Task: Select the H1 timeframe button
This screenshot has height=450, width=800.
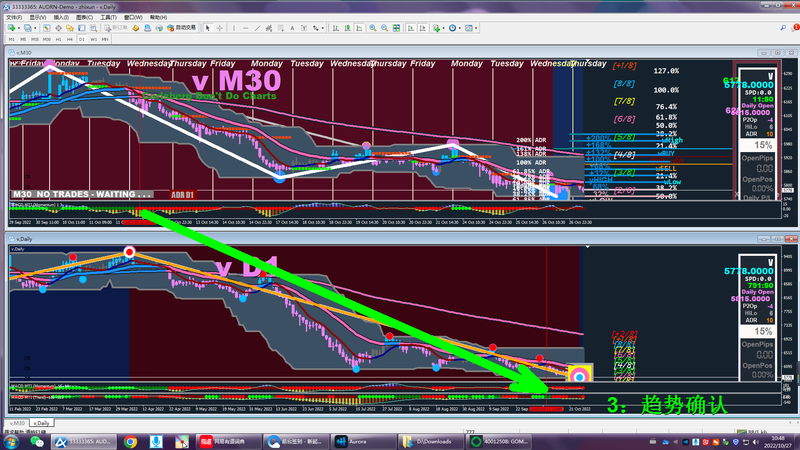Action: (x=58, y=39)
